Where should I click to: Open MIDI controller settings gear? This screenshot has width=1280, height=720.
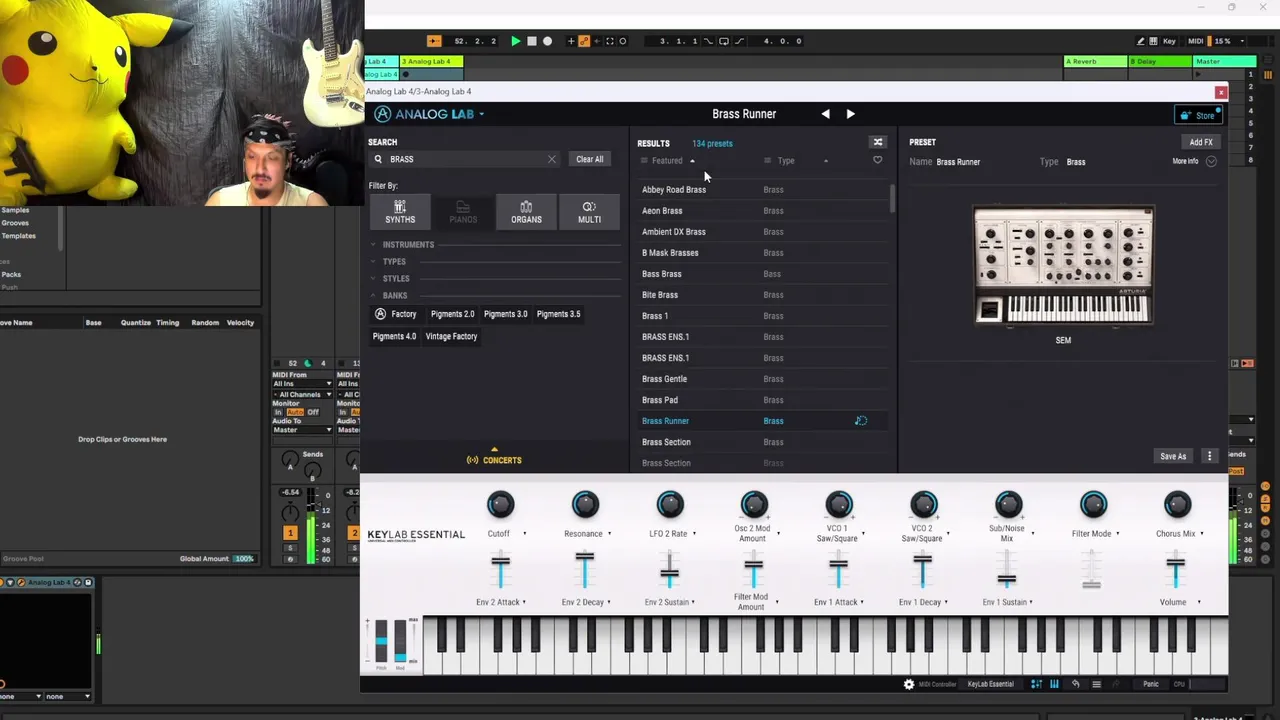pyautogui.click(x=908, y=684)
